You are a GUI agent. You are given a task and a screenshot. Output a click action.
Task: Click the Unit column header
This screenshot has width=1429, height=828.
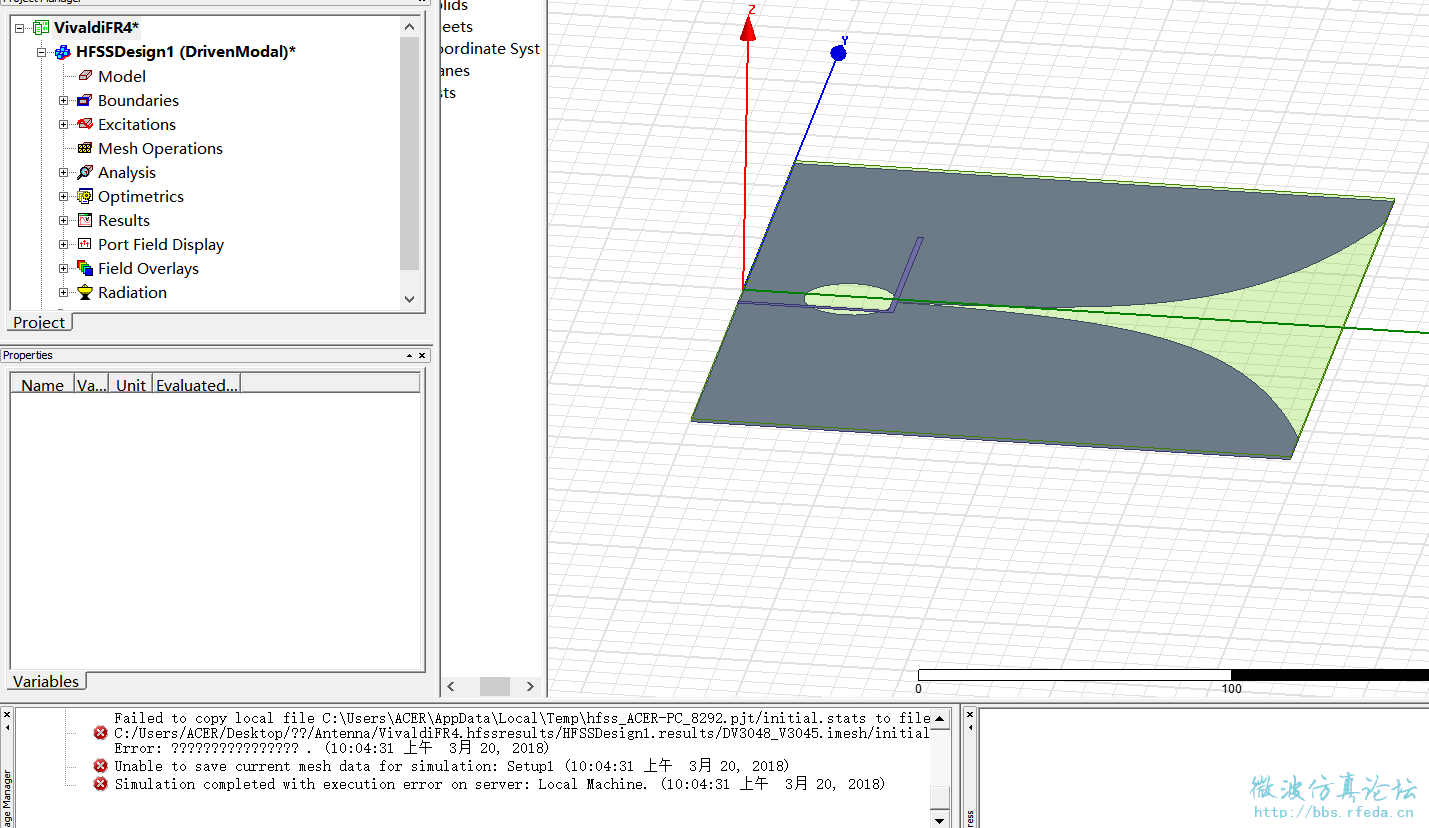[x=131, y=385]
